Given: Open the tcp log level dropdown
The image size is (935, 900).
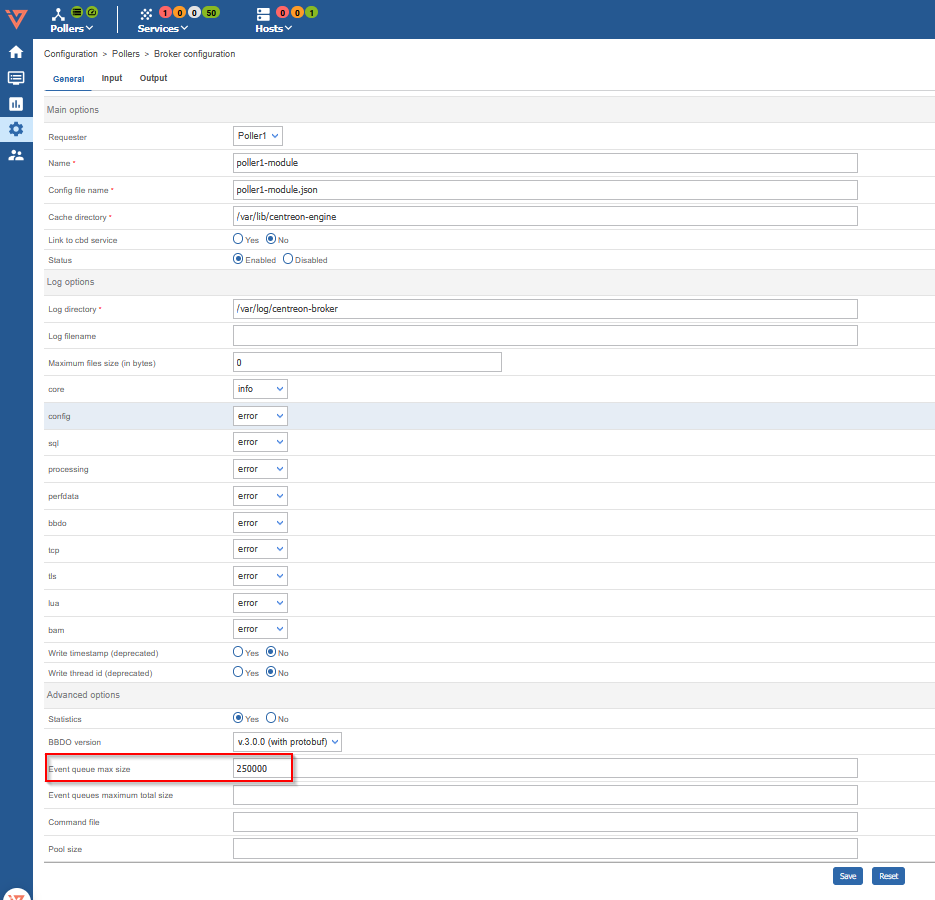Looking at the screenshot, I should 260,549.
